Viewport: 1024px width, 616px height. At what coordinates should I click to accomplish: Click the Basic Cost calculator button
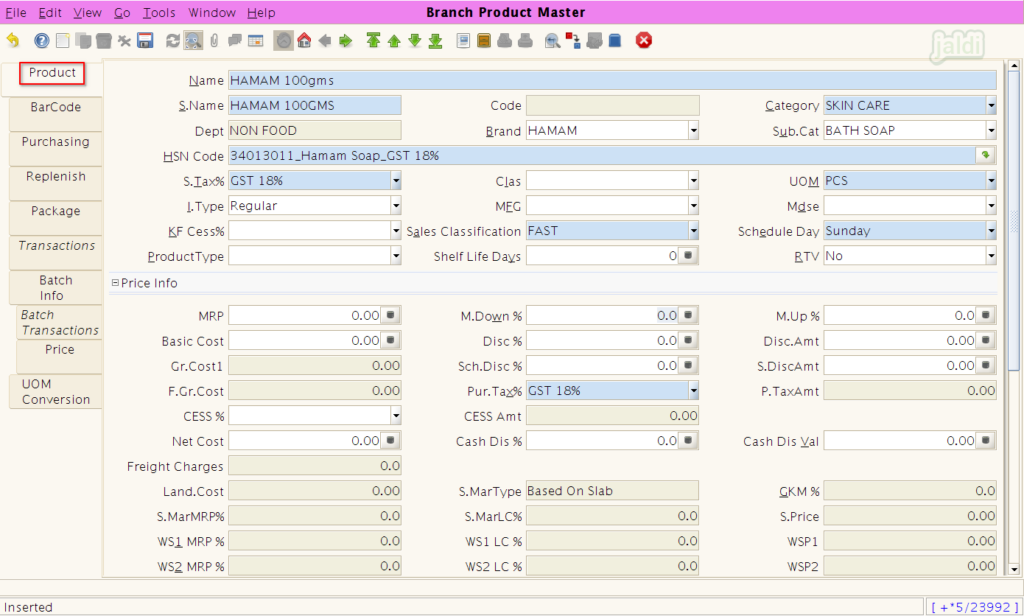click(x=391, y=340)
